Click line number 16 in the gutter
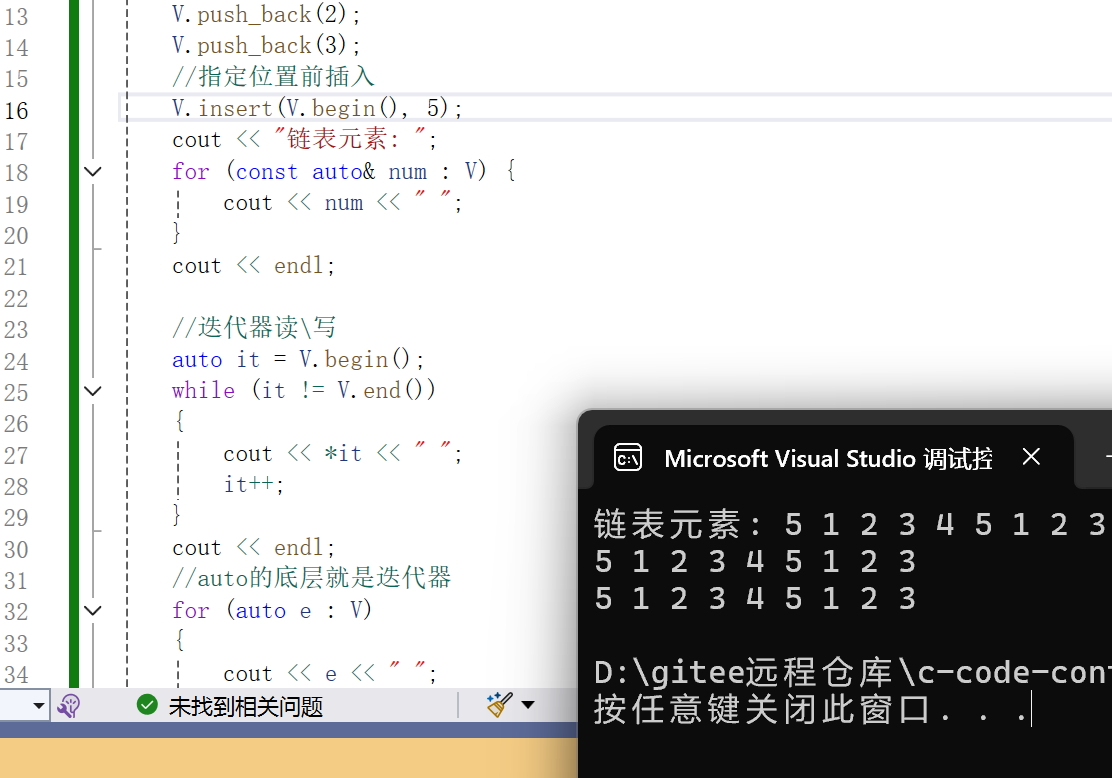 (x=16, y=111)
